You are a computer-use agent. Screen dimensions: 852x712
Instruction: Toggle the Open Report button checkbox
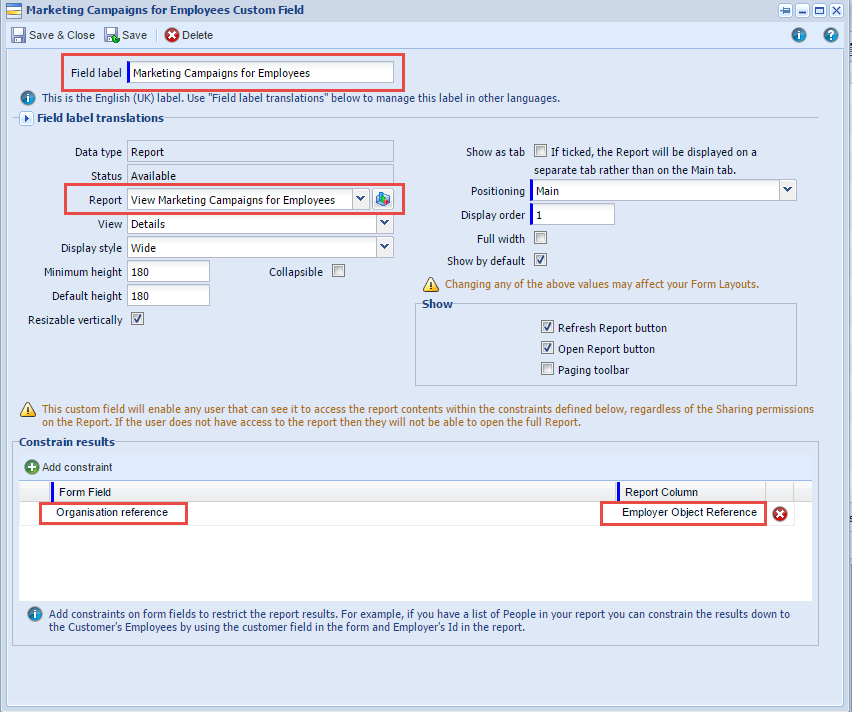click(547, 348)
